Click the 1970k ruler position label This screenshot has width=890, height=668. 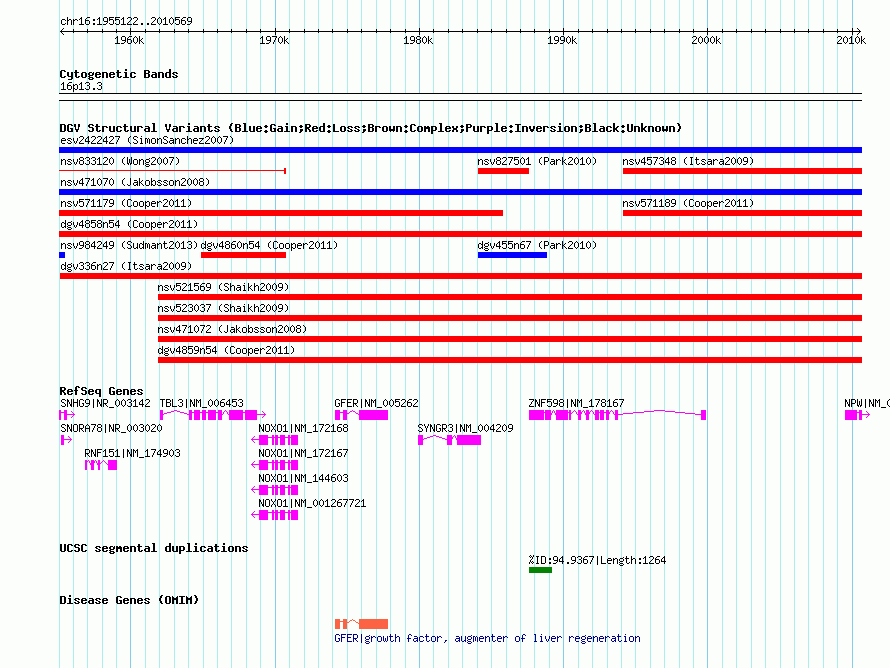coord(274,40)
